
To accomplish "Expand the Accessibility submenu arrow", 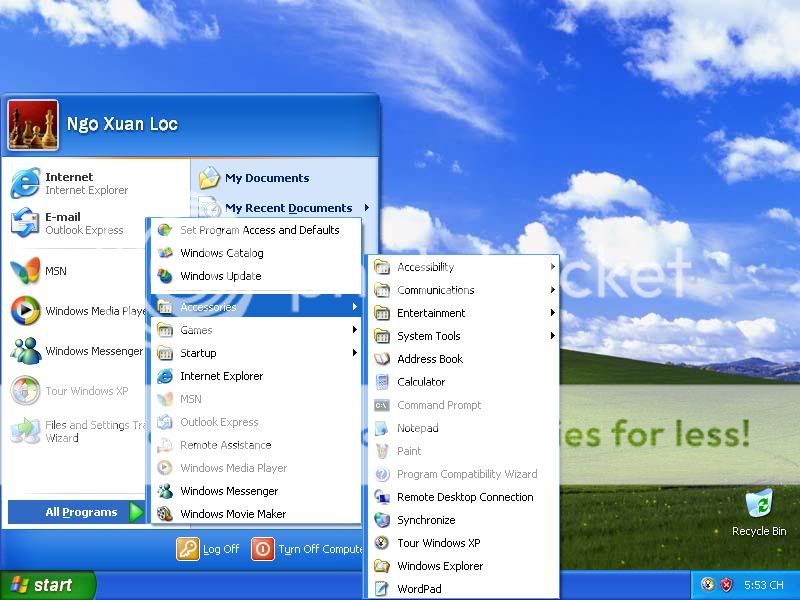I will 553,266.
